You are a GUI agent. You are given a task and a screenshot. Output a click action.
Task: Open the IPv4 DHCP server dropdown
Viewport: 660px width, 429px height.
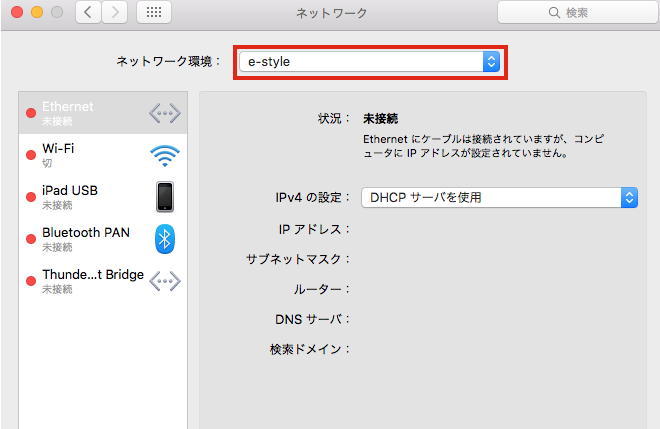[499, 197]
